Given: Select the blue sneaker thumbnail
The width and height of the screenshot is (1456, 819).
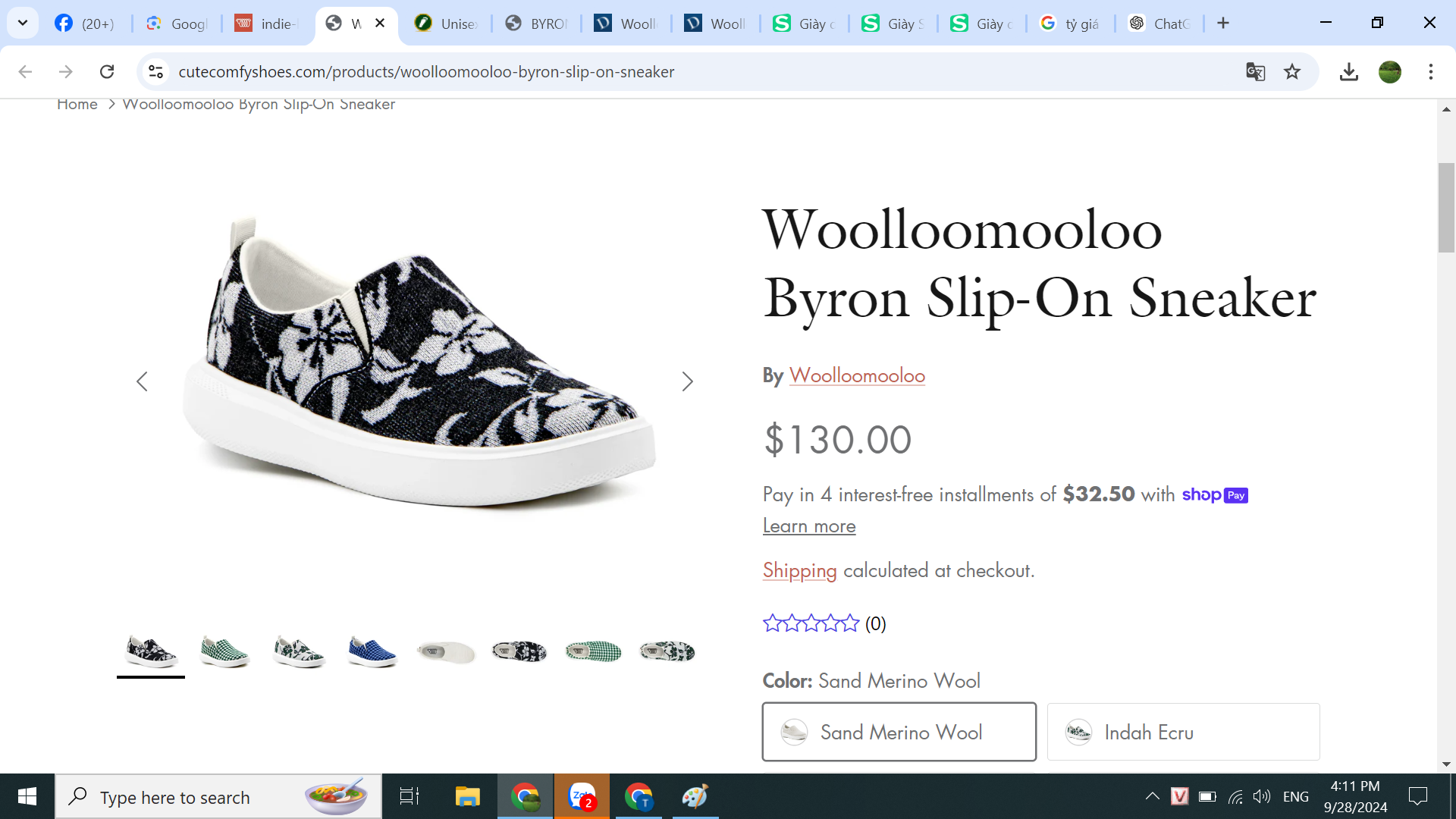Looking at the screenshot, I should (372, 651).
